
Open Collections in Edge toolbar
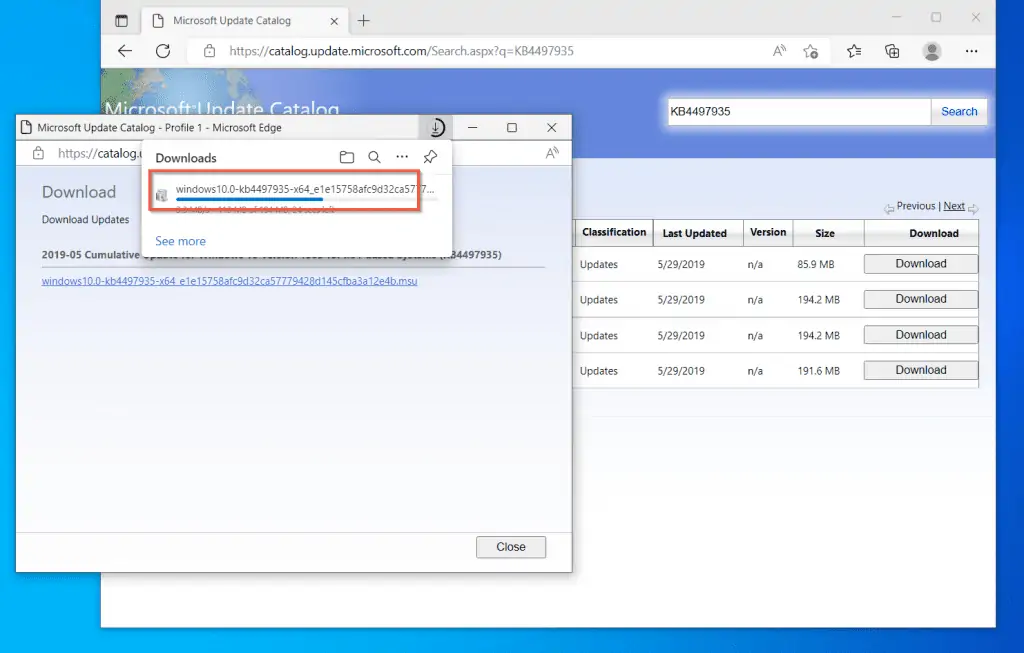click(x=892, y=51)
